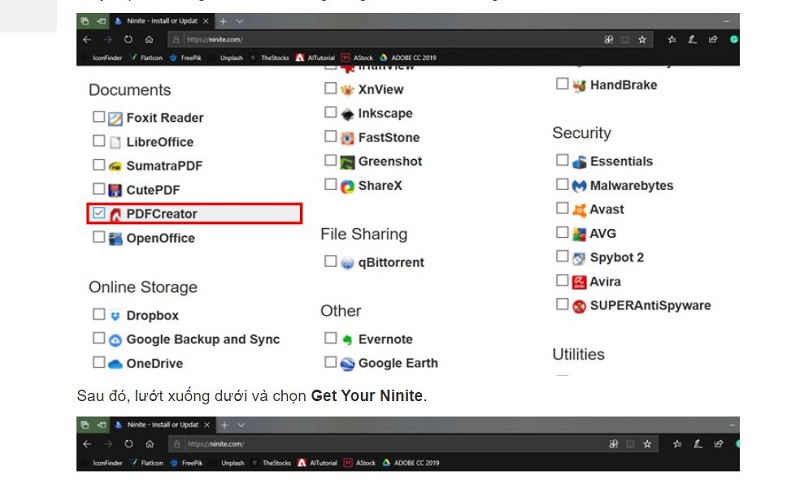Tick the Google Earth checkbox
This screenshot has height=492, width=800.
point(331,362)
